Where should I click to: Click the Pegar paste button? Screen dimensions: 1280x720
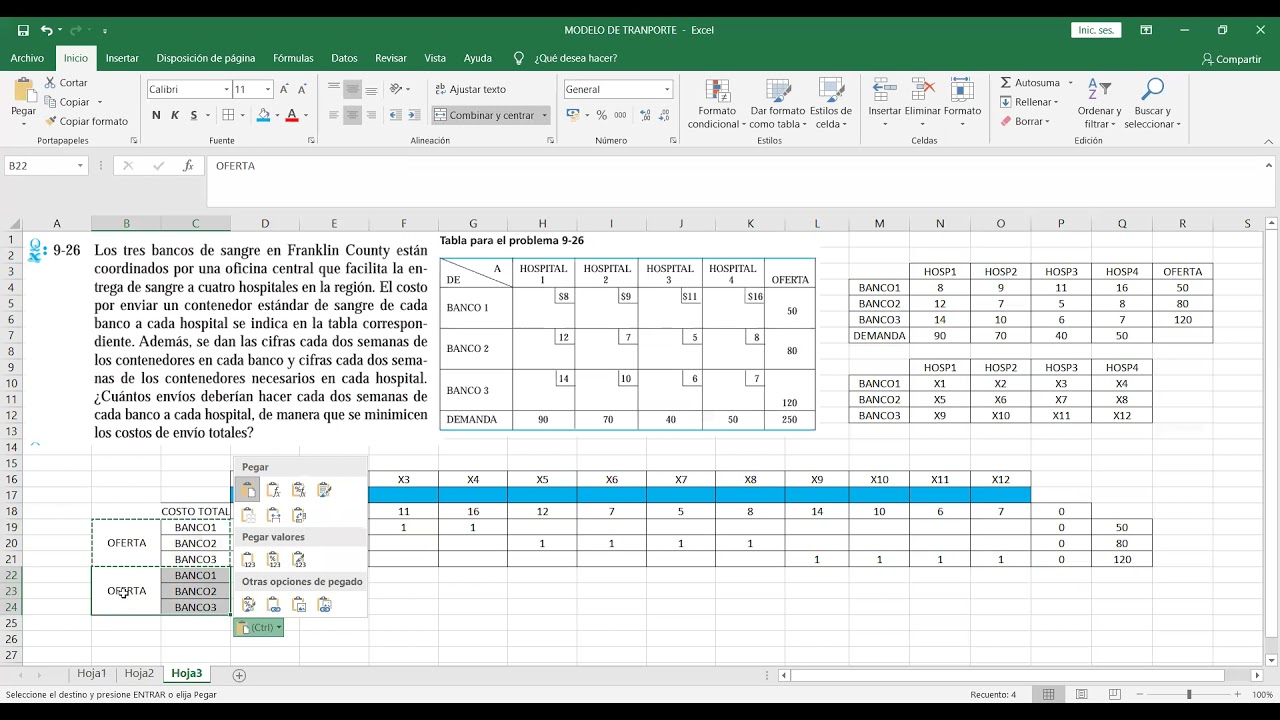24,101
